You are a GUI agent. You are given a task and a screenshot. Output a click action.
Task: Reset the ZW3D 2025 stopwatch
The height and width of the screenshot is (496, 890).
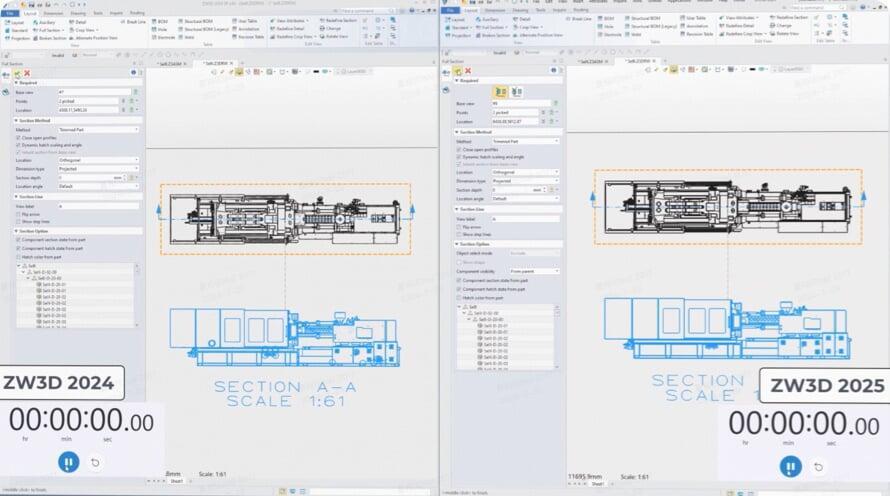[x=818, y=467]
